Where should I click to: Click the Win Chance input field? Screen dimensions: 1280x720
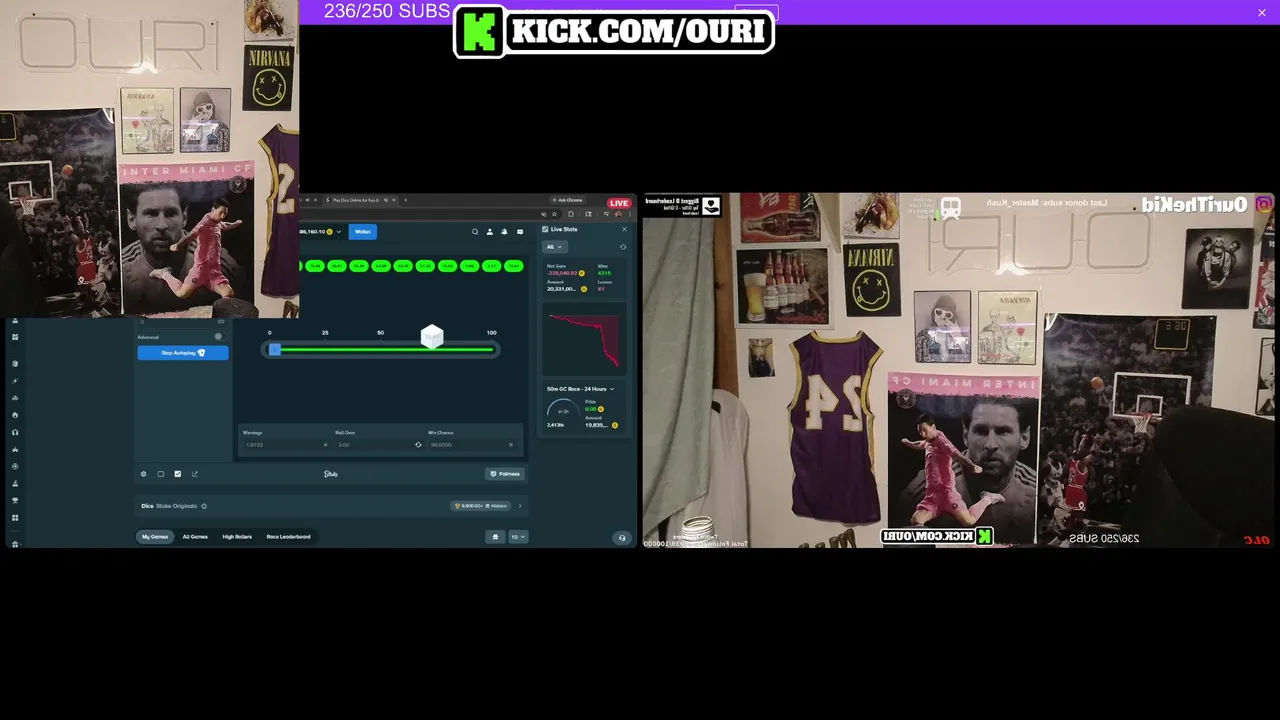click(x=472, y=445)
